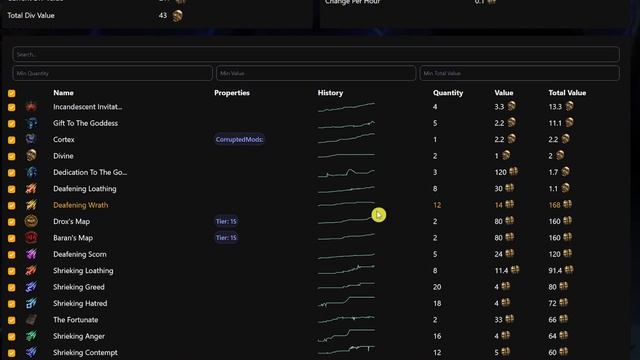Sort table by Properties column header
The image size is (640, 360).
click(232, 93)
